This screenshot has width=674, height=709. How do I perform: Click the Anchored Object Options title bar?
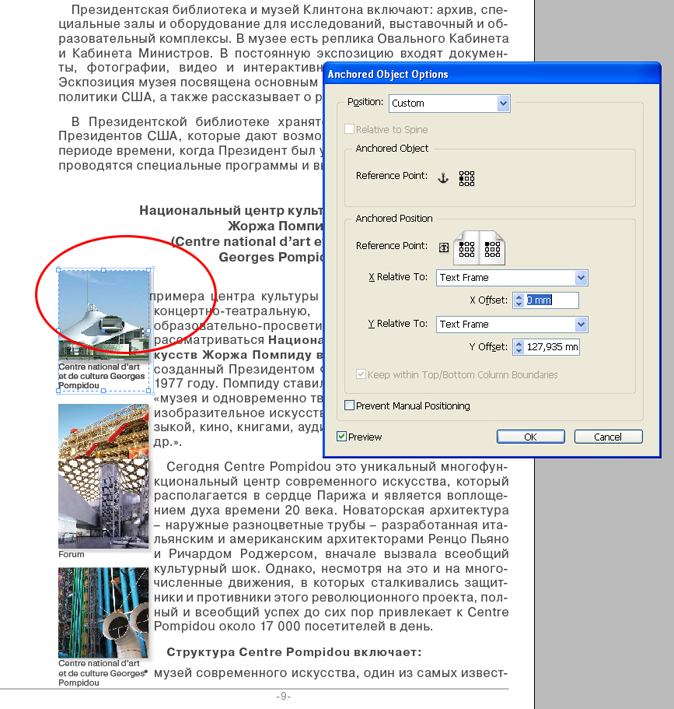point(492,74)
